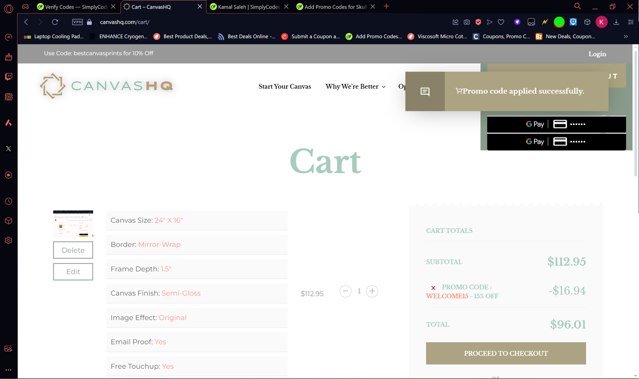Reload the current cart page
Viewport: 639px width, 379px height.
(55, 22)
